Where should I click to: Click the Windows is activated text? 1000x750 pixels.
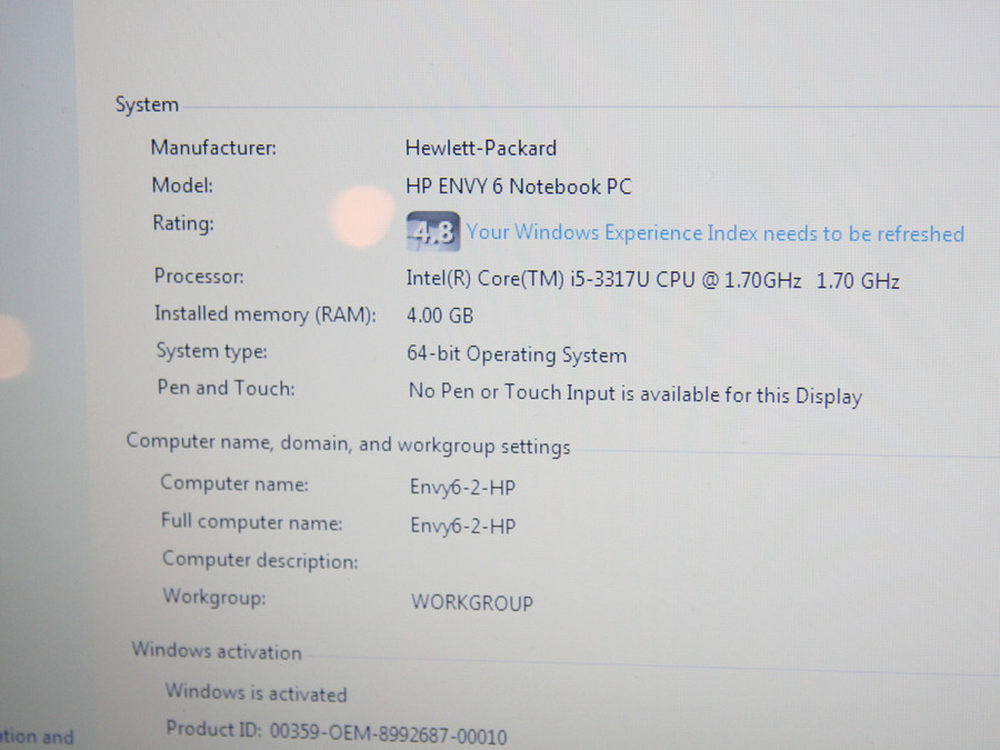point(256,693)
